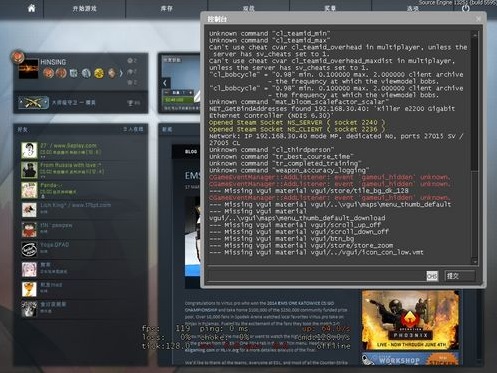Submit command with the 提交 button
The image size is (497, 373).
pos(460,276)
